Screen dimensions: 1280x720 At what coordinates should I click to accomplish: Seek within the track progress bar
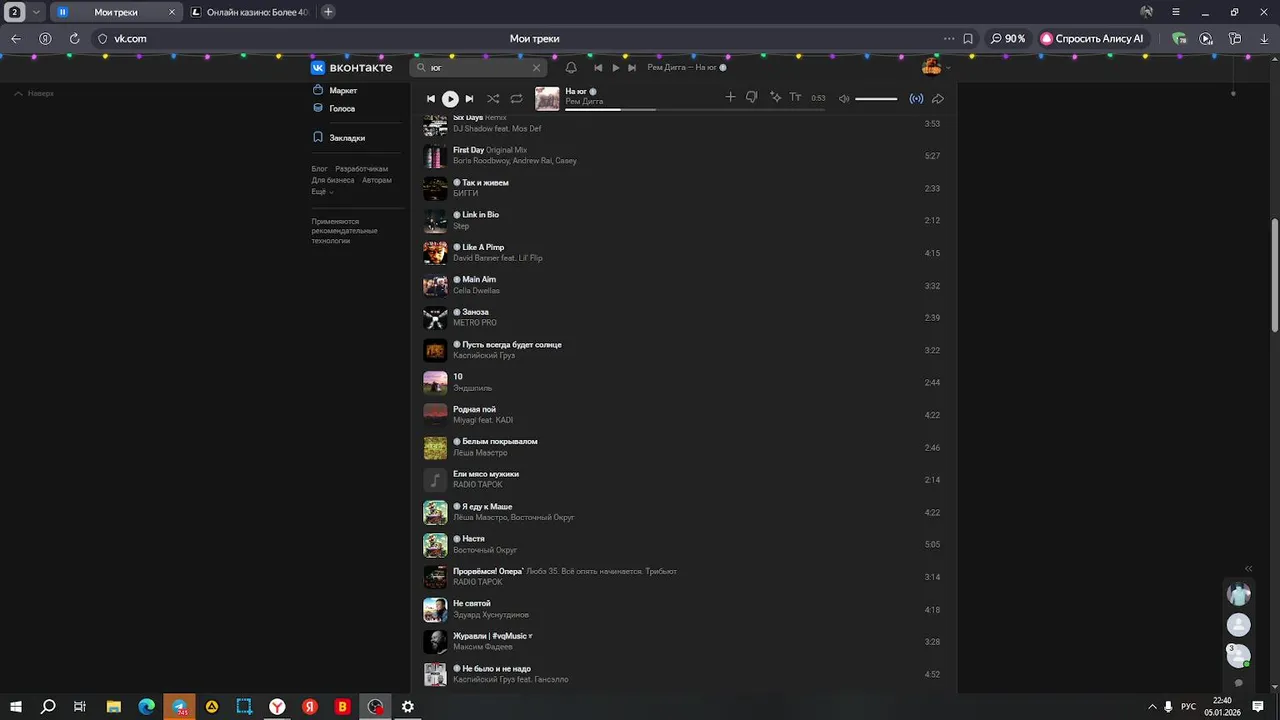pyautogui.click(x=695, y=109)
